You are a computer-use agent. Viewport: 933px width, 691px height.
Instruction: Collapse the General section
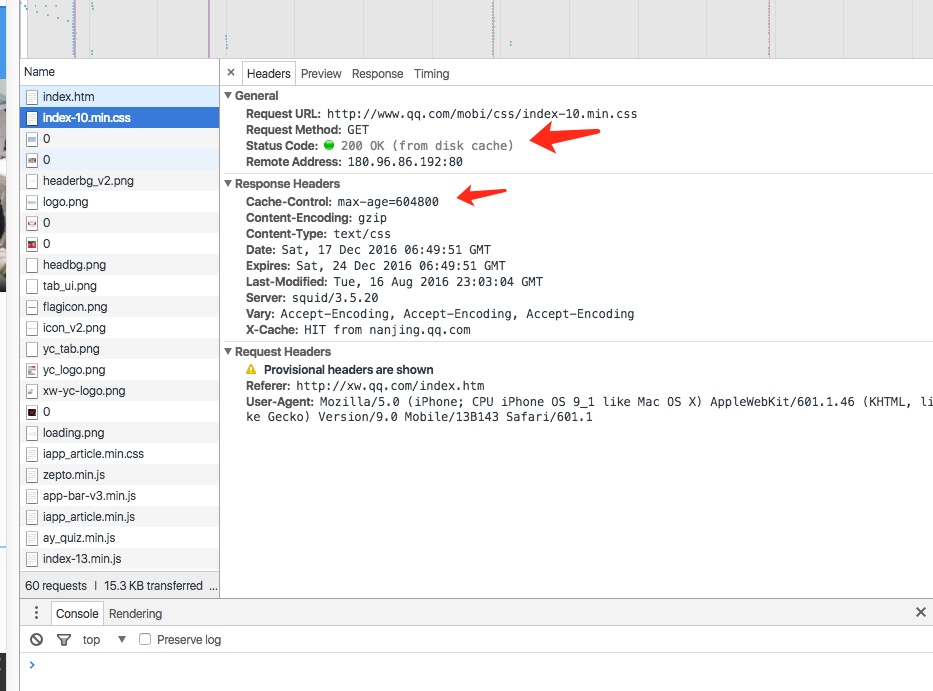228,96
